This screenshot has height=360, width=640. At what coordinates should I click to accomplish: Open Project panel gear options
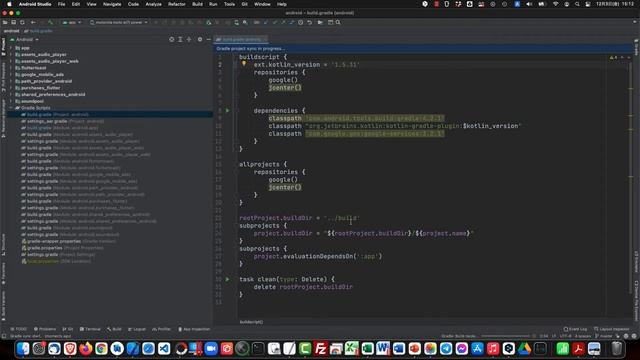coord(200,40)
